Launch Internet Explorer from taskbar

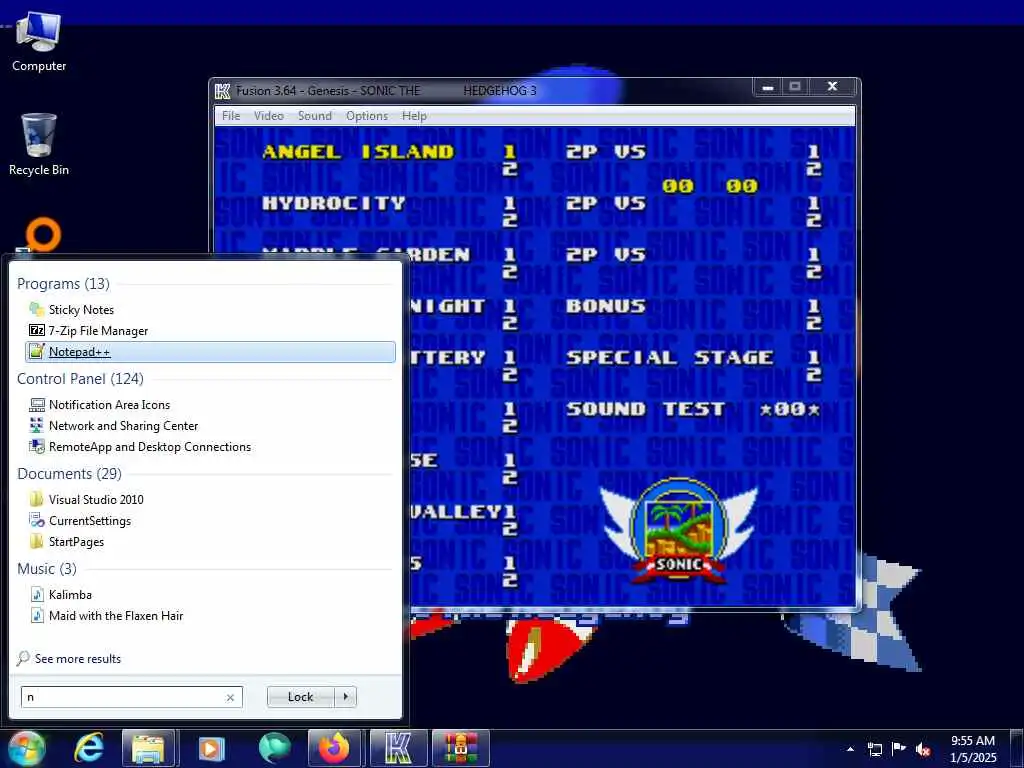click(x=88, y=748)
